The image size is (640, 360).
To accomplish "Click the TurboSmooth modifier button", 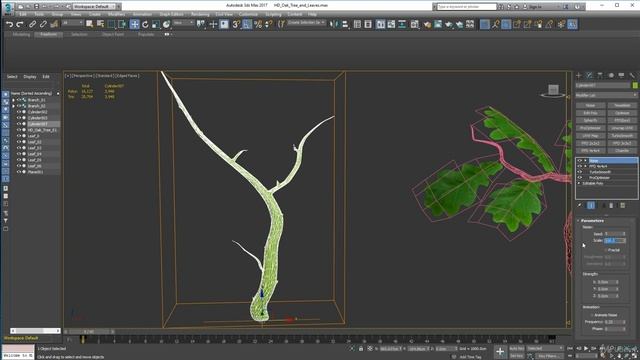I will [x=622, y=136].
